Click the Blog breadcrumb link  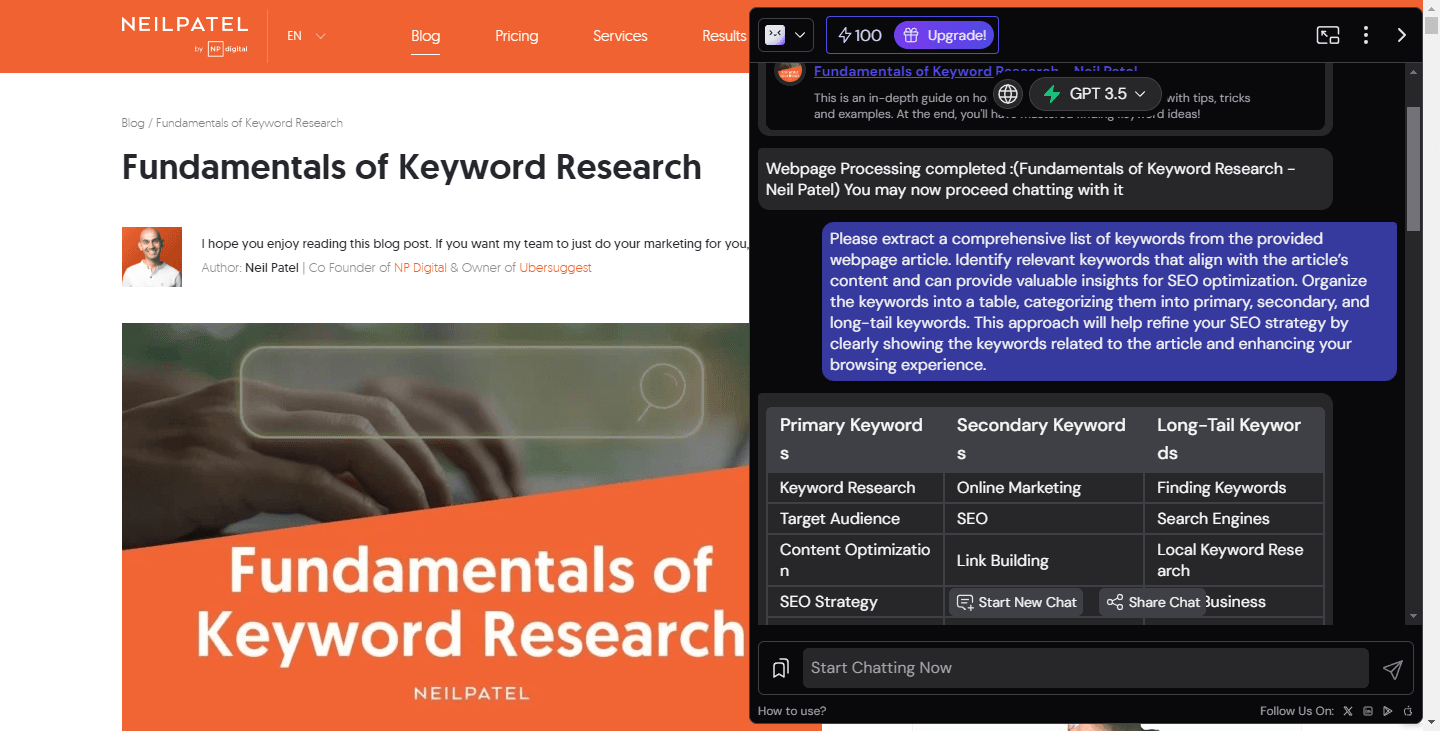pyautogui.click(x=133, y=123)
